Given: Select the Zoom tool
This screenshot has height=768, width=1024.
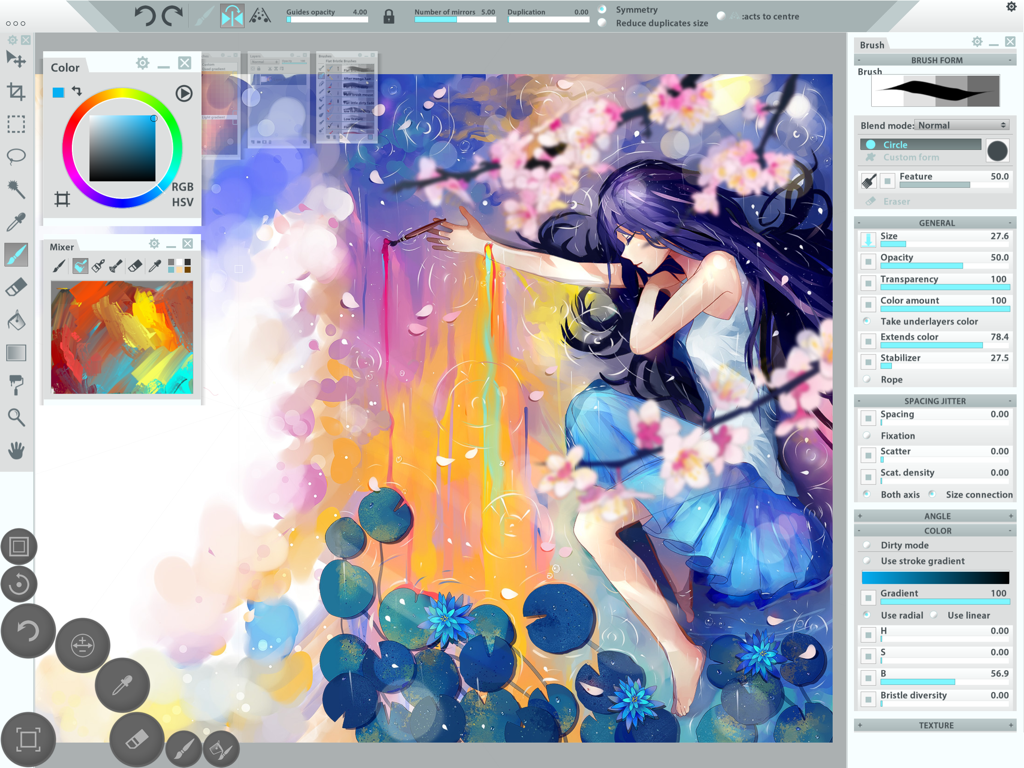Looking at the screenshot, I should (x=16, y=417).
